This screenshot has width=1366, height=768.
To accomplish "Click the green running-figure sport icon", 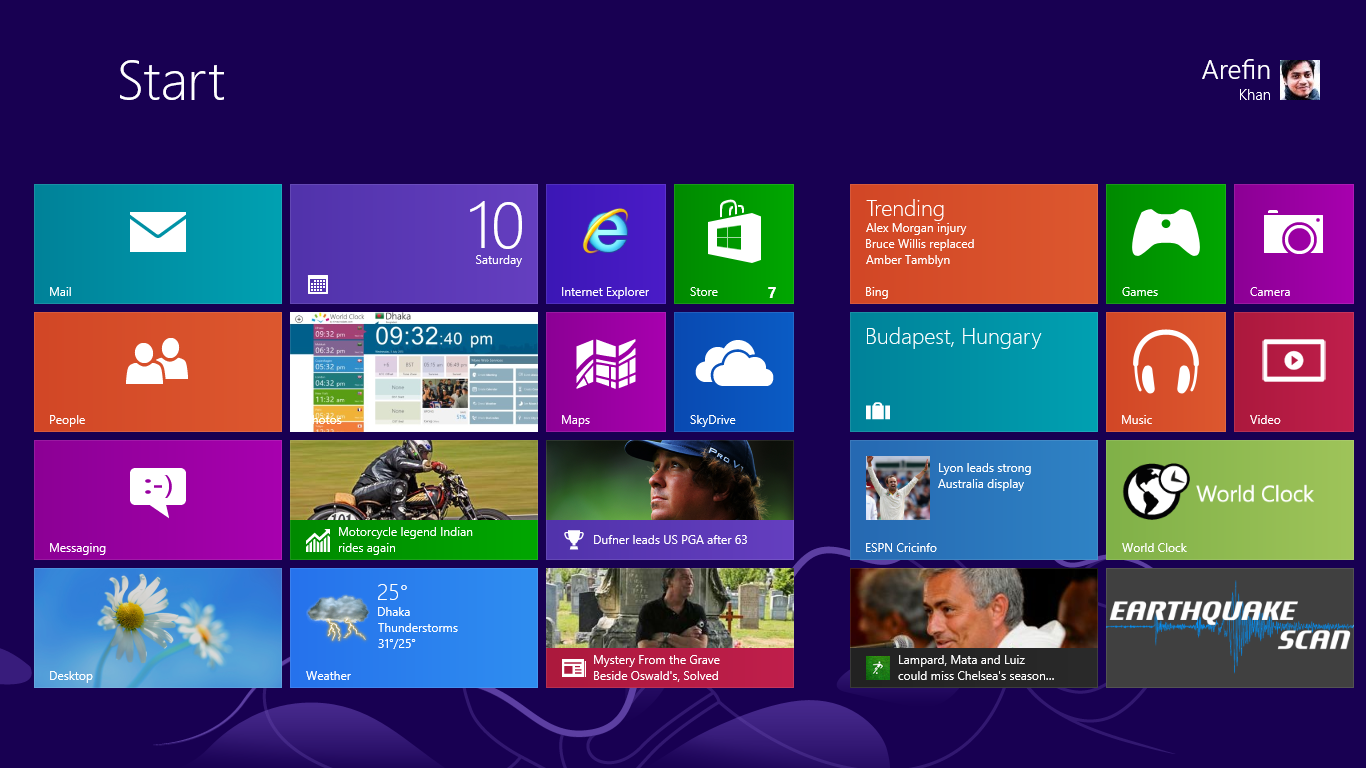I will click(x=877, y=668).
